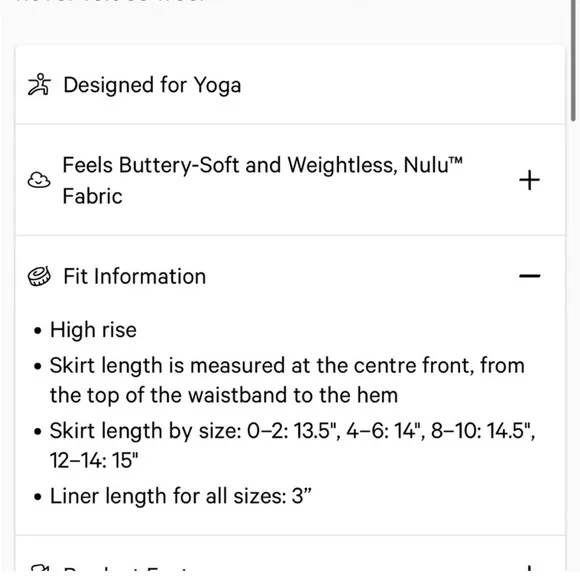This screenshot has width=580, height=580.
Task: Collapse Fit Information using the minus icon
Action: pos(529,276)
